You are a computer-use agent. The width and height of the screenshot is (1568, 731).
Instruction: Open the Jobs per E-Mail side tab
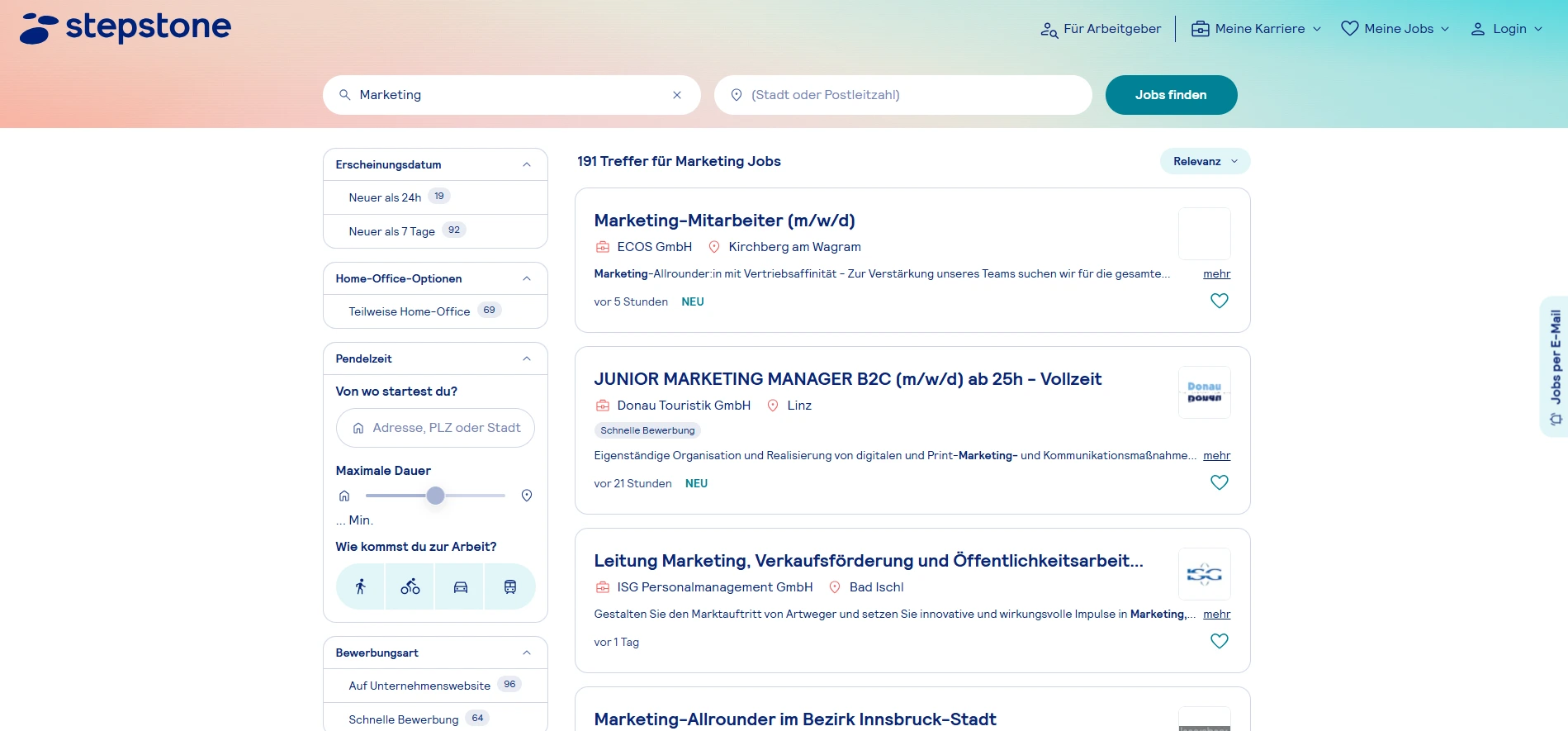pos(1554,367)
